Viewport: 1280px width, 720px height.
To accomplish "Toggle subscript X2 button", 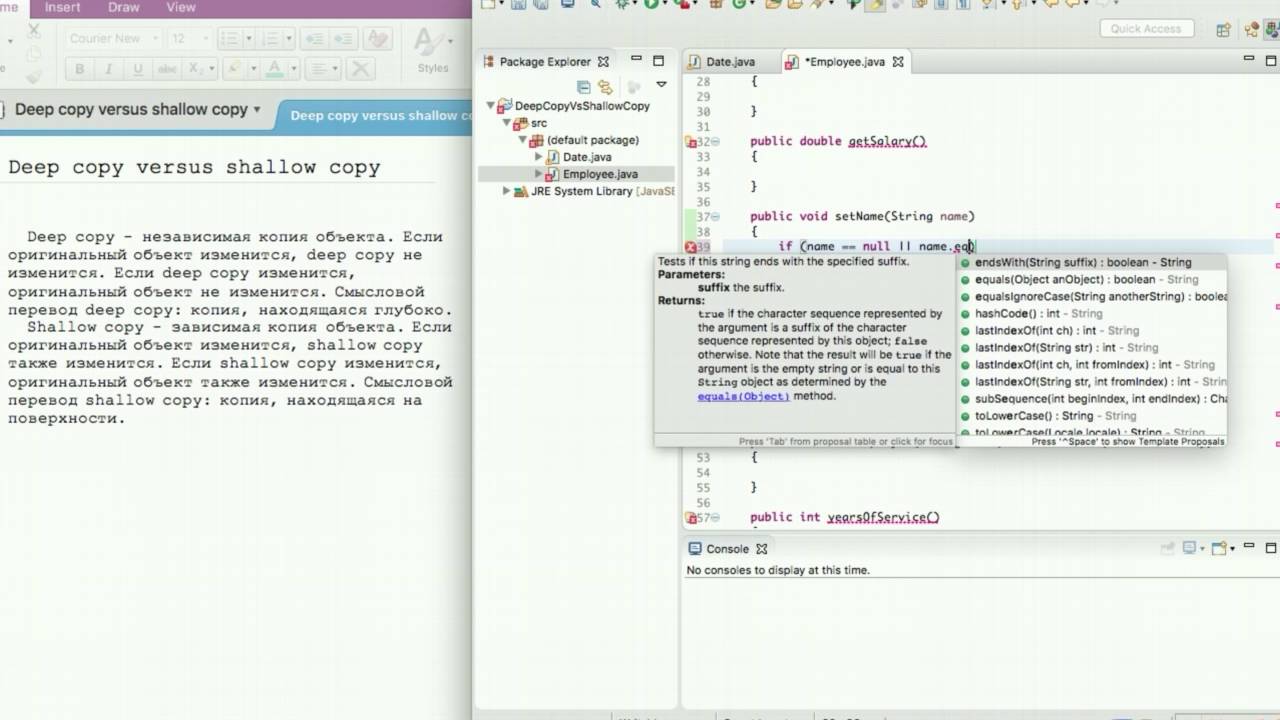I will (196, 69).
